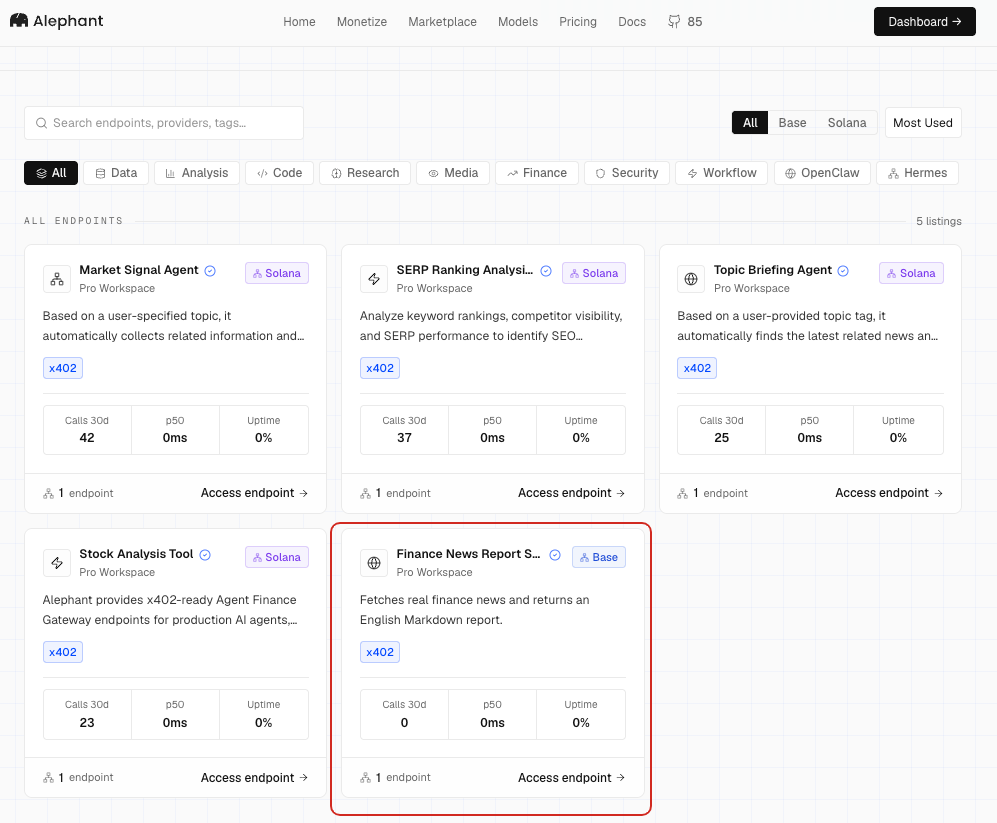
Task: Click the verified badge beside Topic Briefing Agent
Action: (x=843, y=270)
